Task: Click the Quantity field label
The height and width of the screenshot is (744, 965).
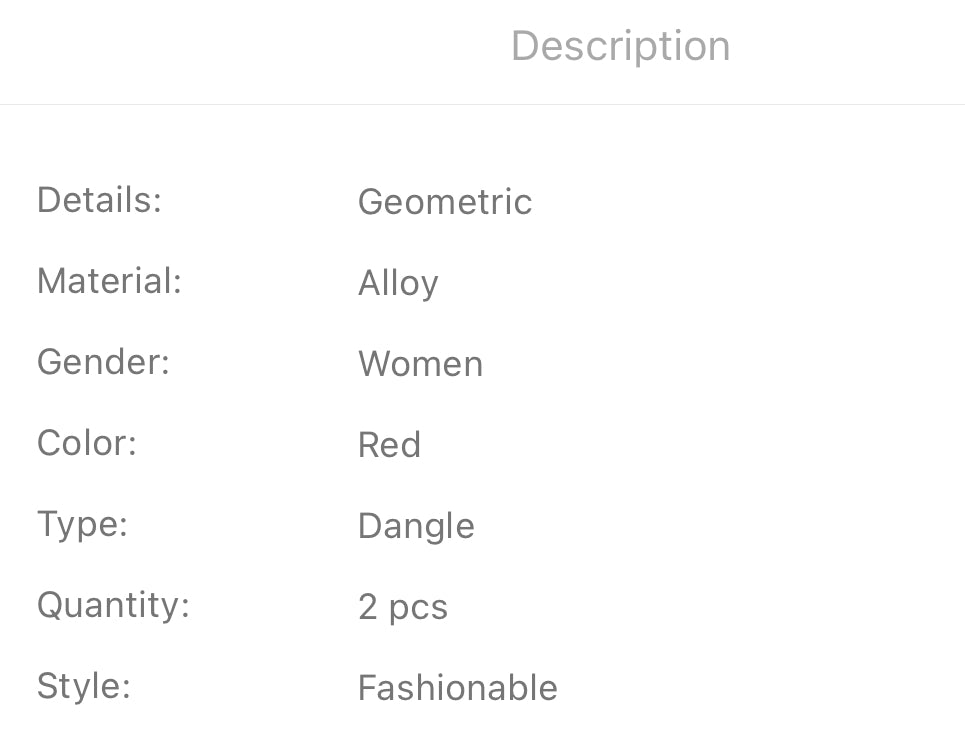Action: click(x=113, y=605)
